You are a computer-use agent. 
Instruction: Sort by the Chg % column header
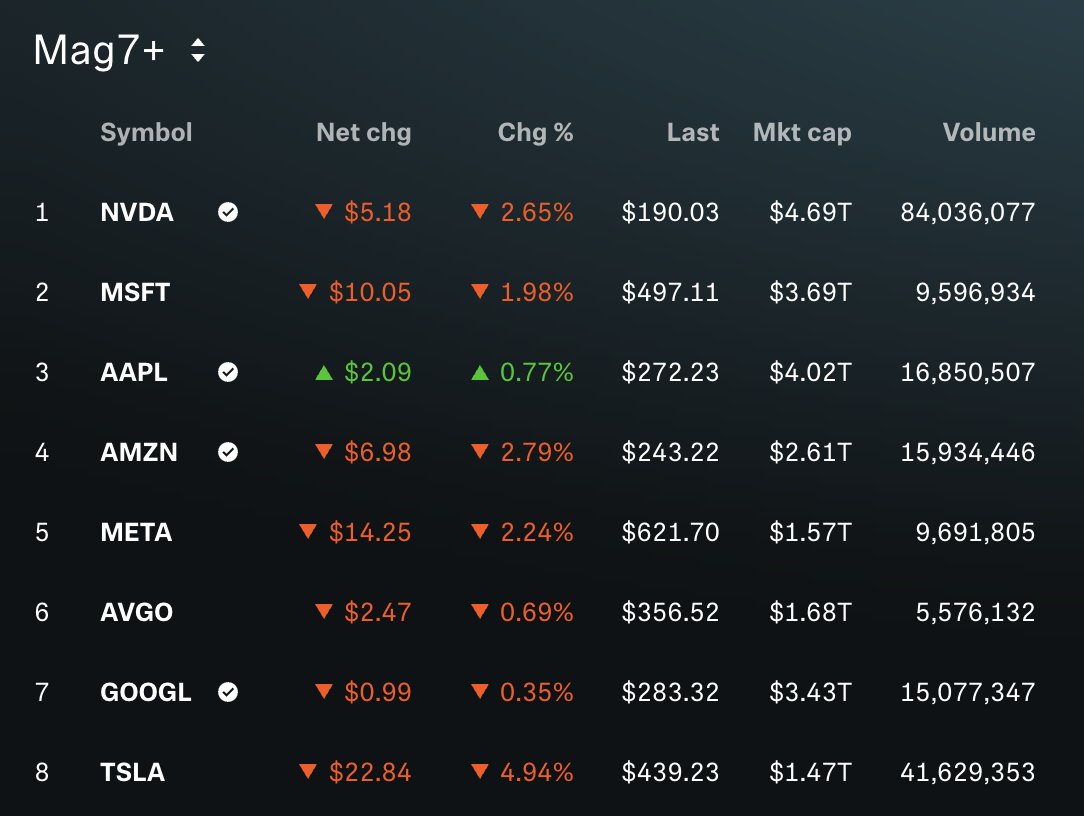pos(536,132)
